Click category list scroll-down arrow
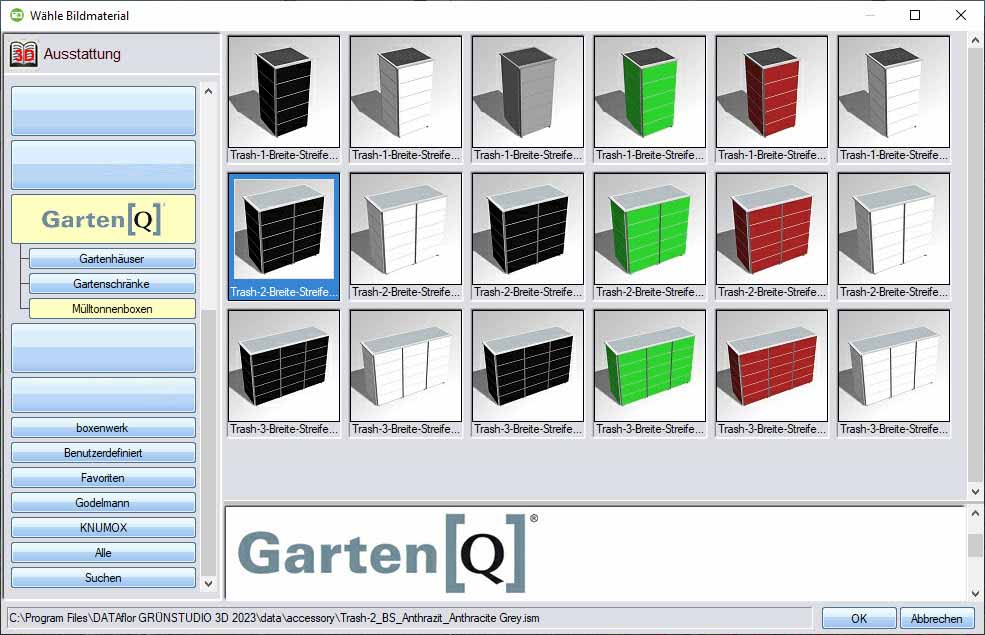 click(x=209, y=583)
